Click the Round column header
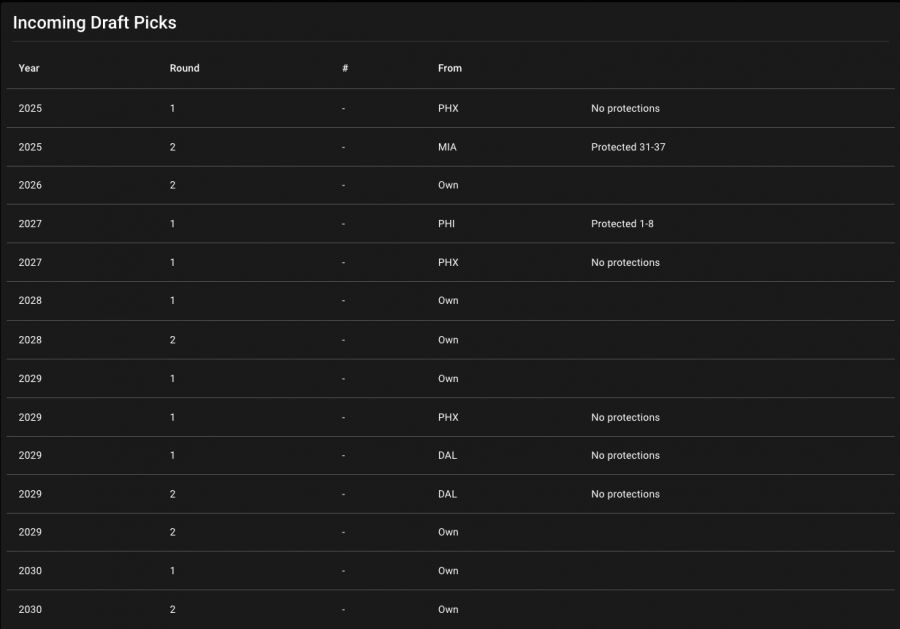This screenshot has width=900, height=629. pos(184,68)
